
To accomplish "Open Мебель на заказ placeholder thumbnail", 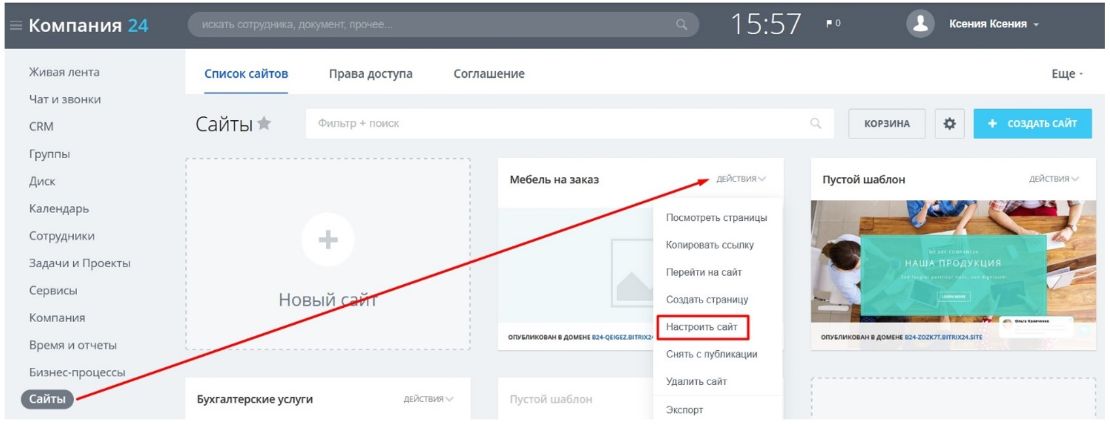I will click(x=576, y=265).
